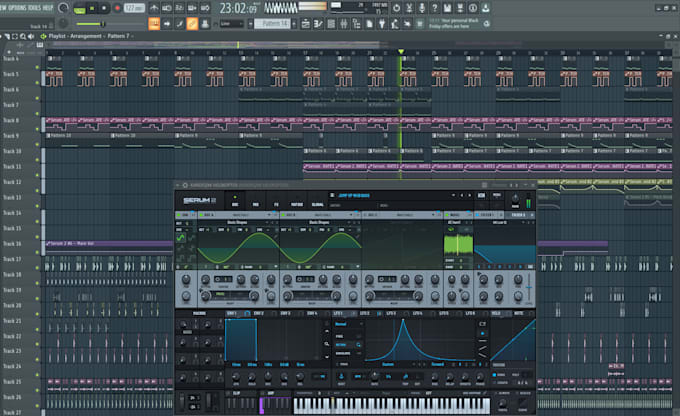This screenshot has height=416, width=680.
Task: Click the tempo 122 display
Action: point(134,8)
